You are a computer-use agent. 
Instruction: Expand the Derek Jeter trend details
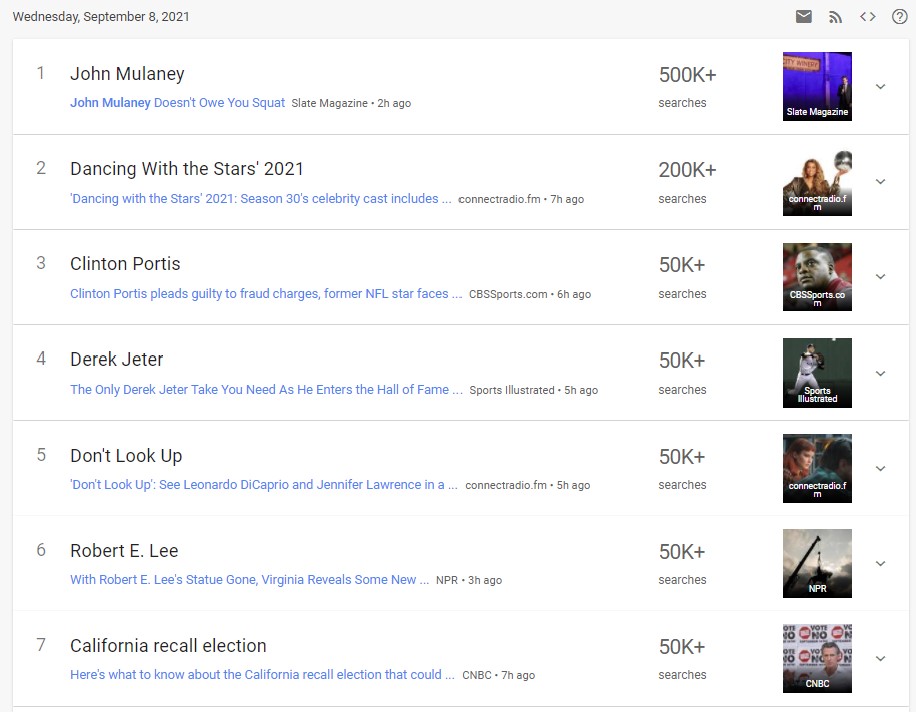pyautogui.click(x=880, y=373)
